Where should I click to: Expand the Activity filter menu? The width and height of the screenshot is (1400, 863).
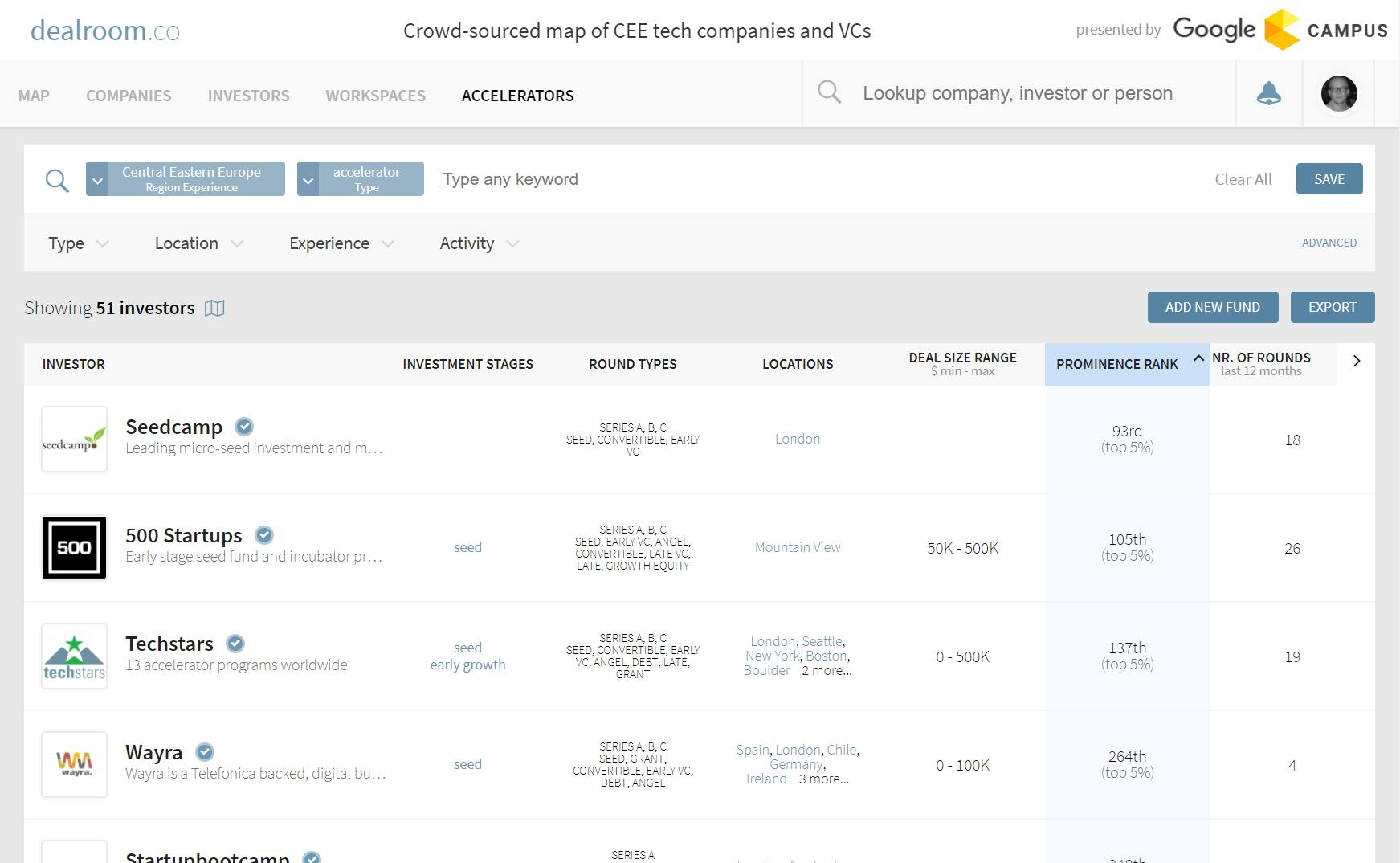(x=479, y=243)
